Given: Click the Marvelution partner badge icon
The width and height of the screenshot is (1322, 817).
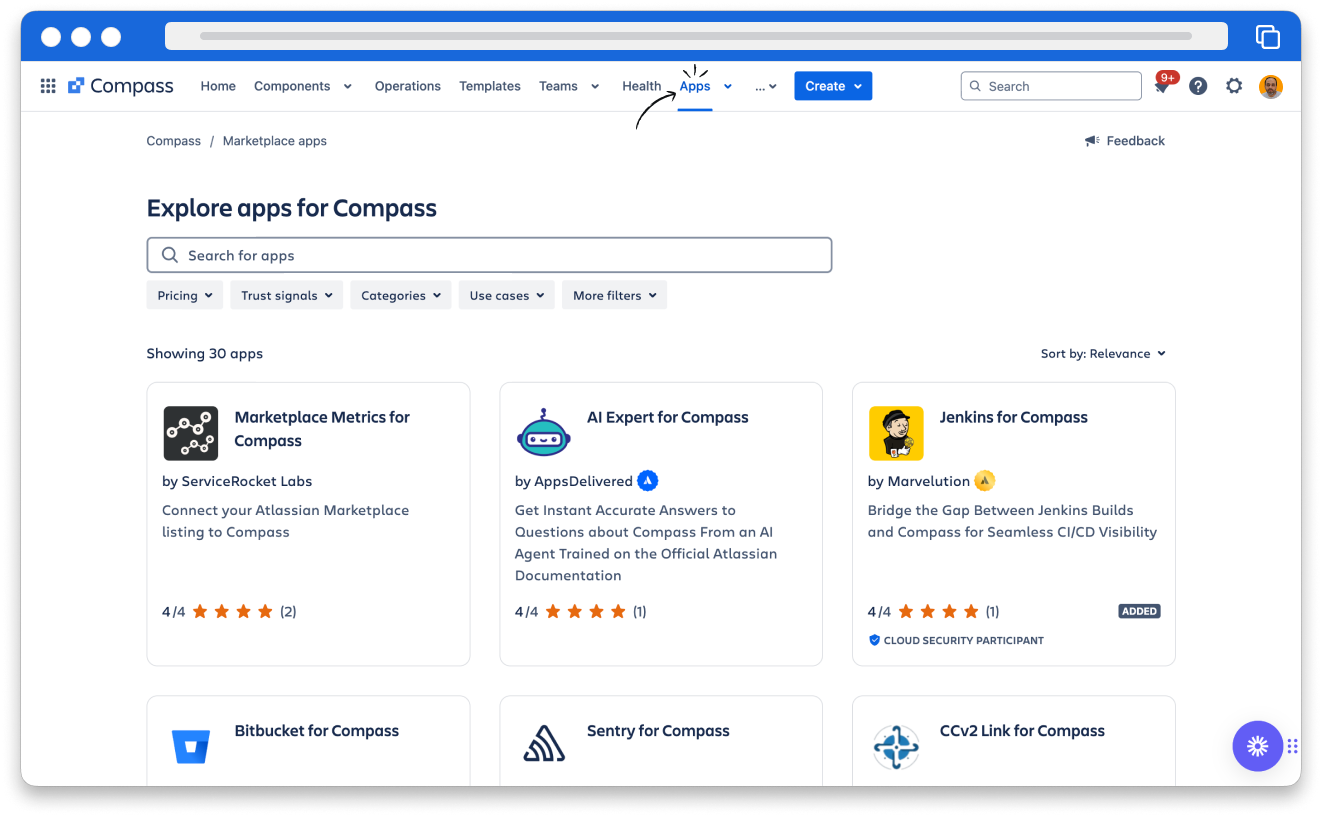Looking at the screenshot, I should (x=985, y=481).
